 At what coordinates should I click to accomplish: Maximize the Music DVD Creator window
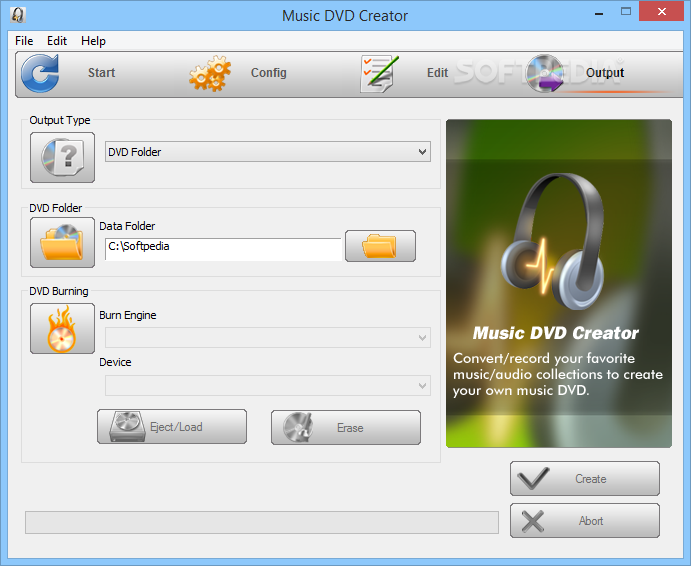pyautogui.click(x=626, y=12)
